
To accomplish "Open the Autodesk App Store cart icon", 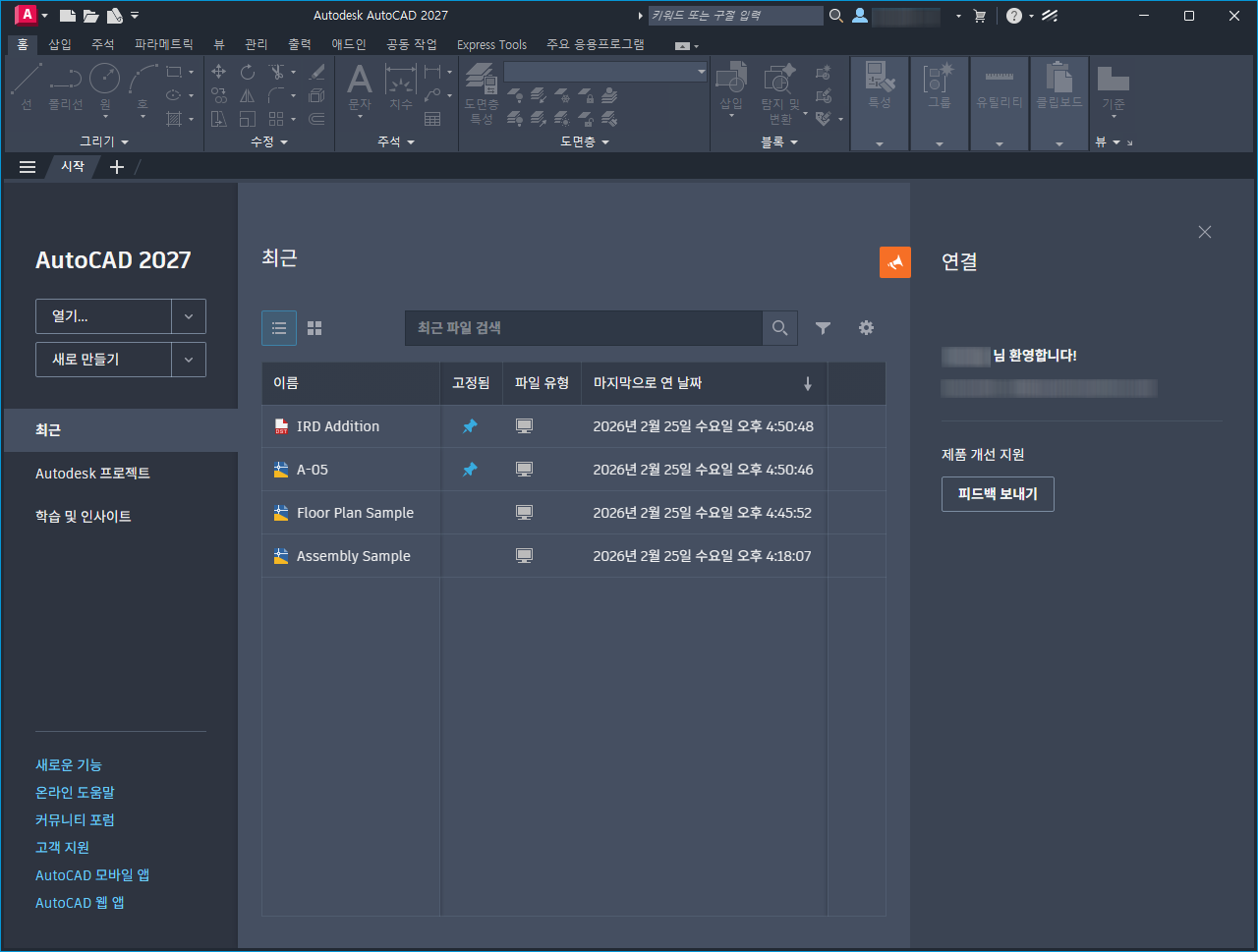I will pyautogui.click(x=980, y=16).
